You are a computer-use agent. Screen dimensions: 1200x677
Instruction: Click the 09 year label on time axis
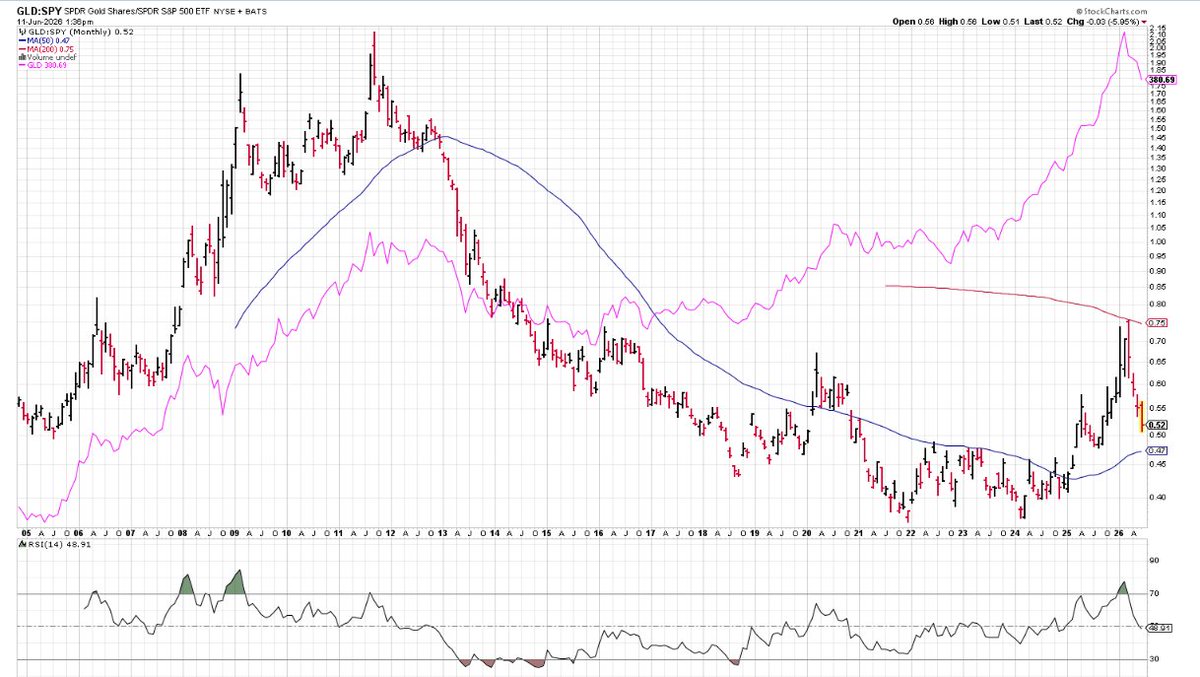tap(234, 534)
